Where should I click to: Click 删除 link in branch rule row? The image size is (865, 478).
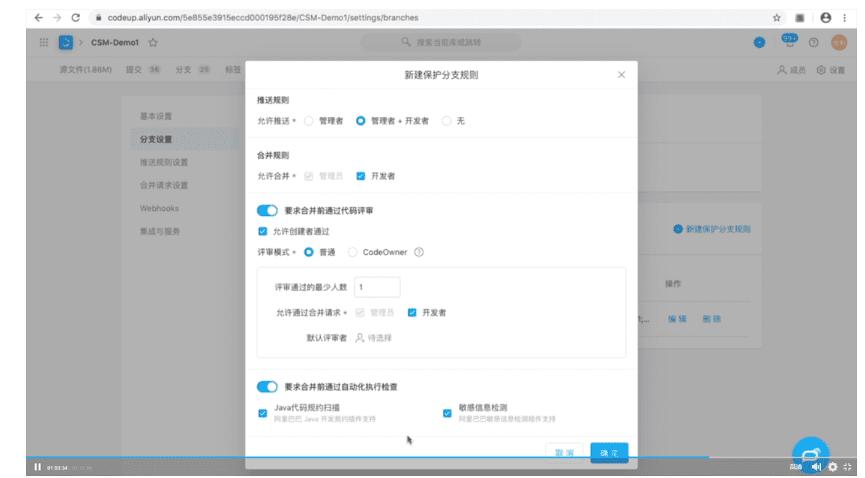[x=711, y=319]
